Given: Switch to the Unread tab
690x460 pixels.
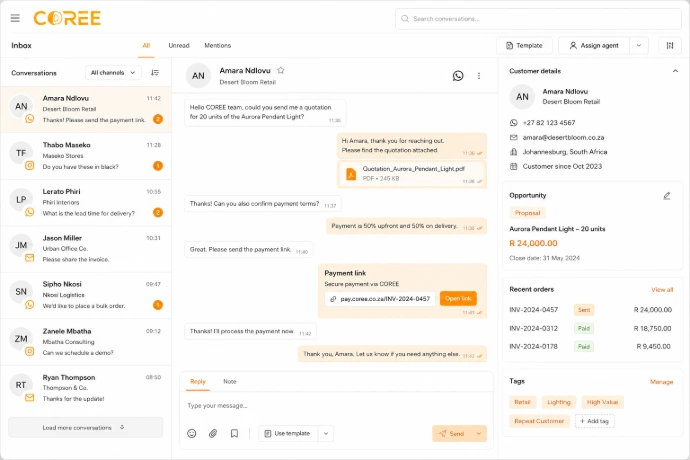Looking at the screenshot, I should (179, 45).
